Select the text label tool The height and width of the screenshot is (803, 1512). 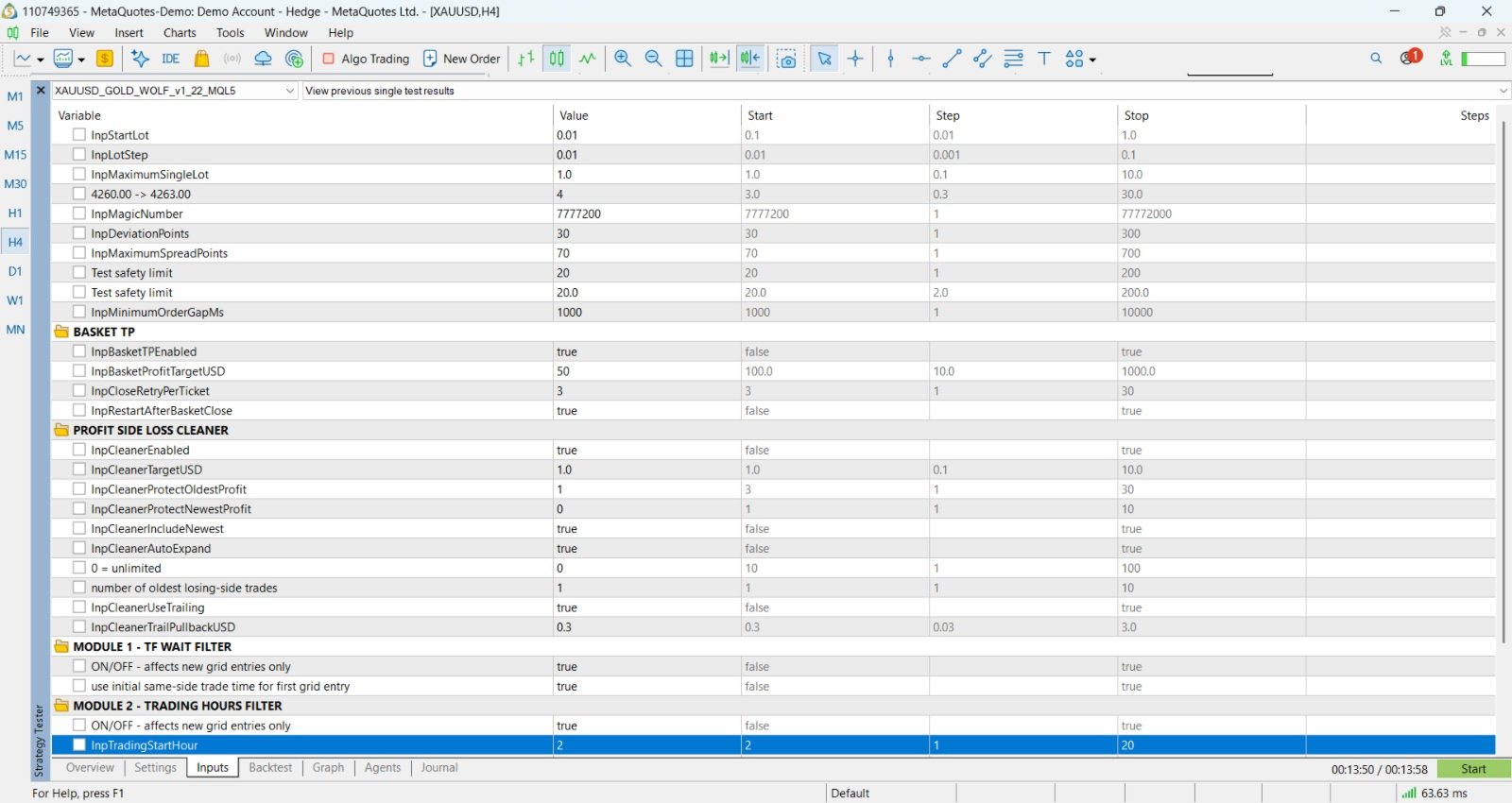[x=1044, y=59]
